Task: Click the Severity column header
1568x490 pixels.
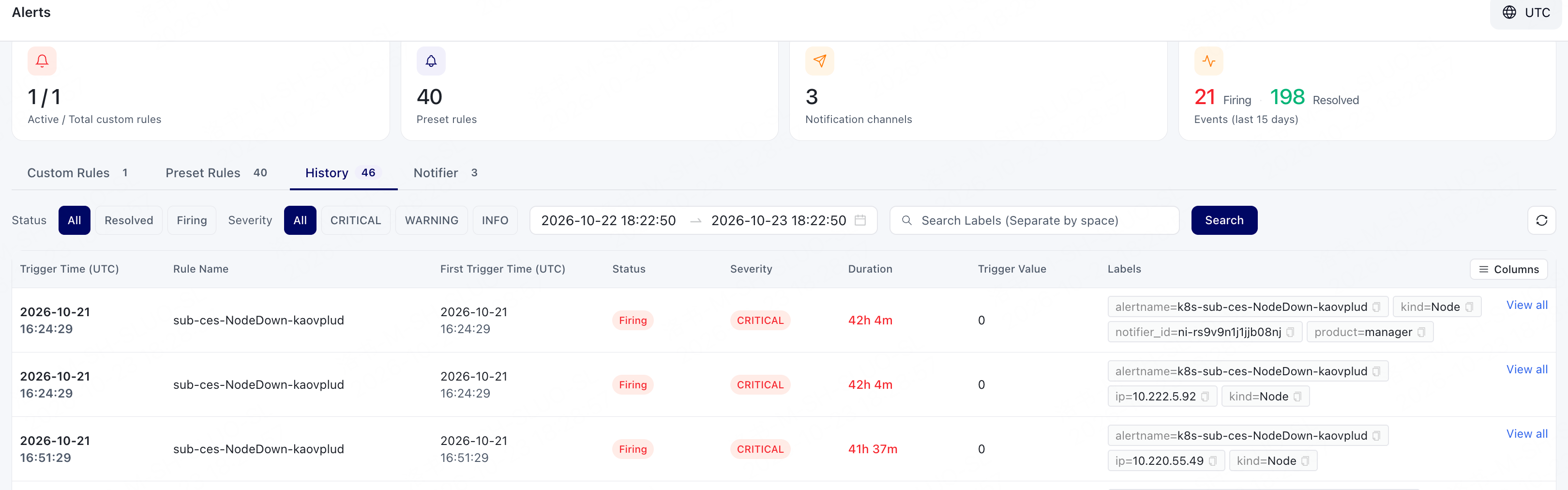Action: (x=751, y=269)
